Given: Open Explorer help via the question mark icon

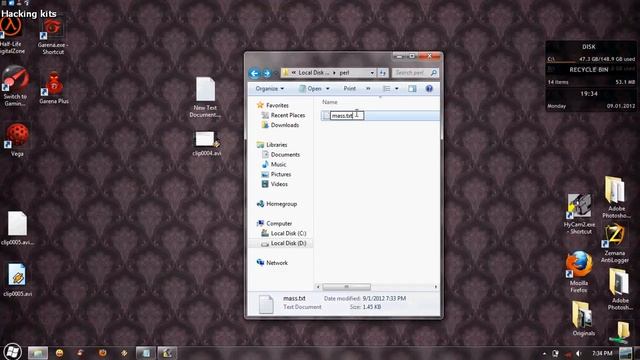Looking at the screenshot, I should 429,89.
